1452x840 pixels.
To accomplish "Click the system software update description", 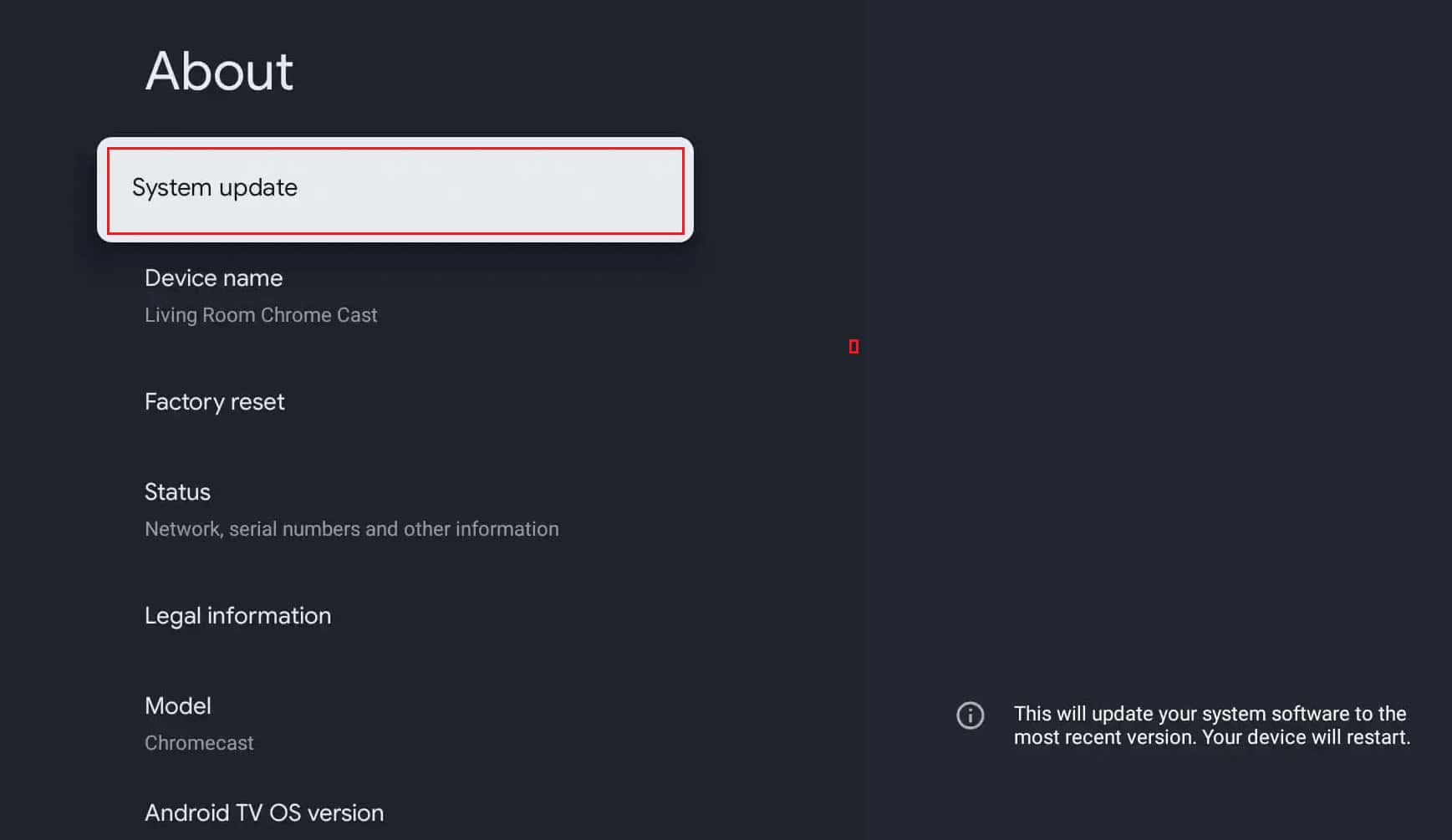I will [1211, 725].
